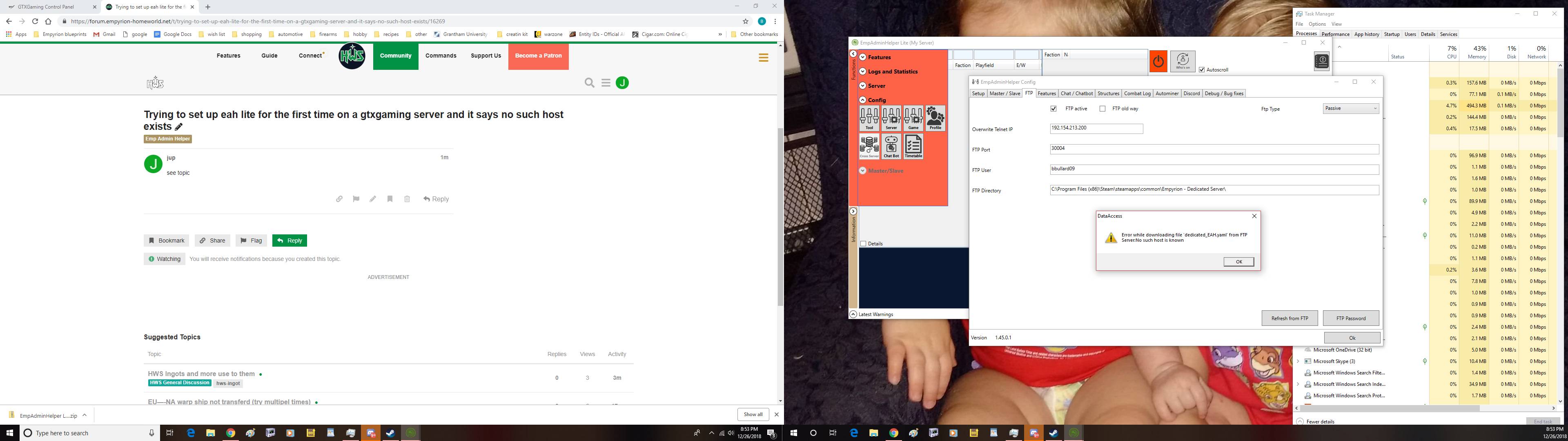The width and height of the screenshot is (1568, 441).
Task: Open the Timetable config icon
Action: tap(913, 147)
